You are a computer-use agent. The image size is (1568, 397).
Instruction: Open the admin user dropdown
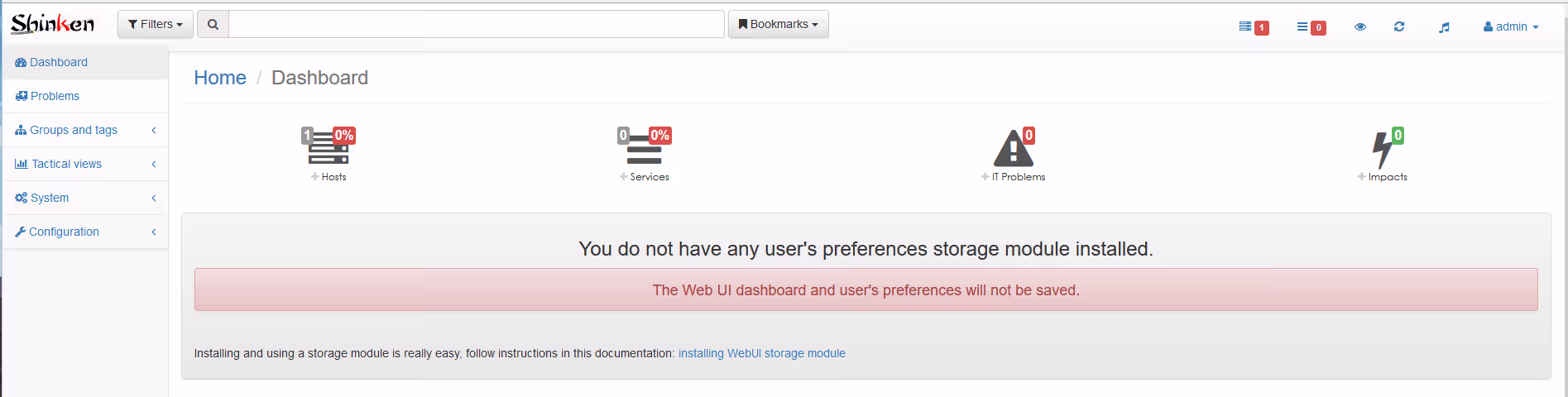1511,27
